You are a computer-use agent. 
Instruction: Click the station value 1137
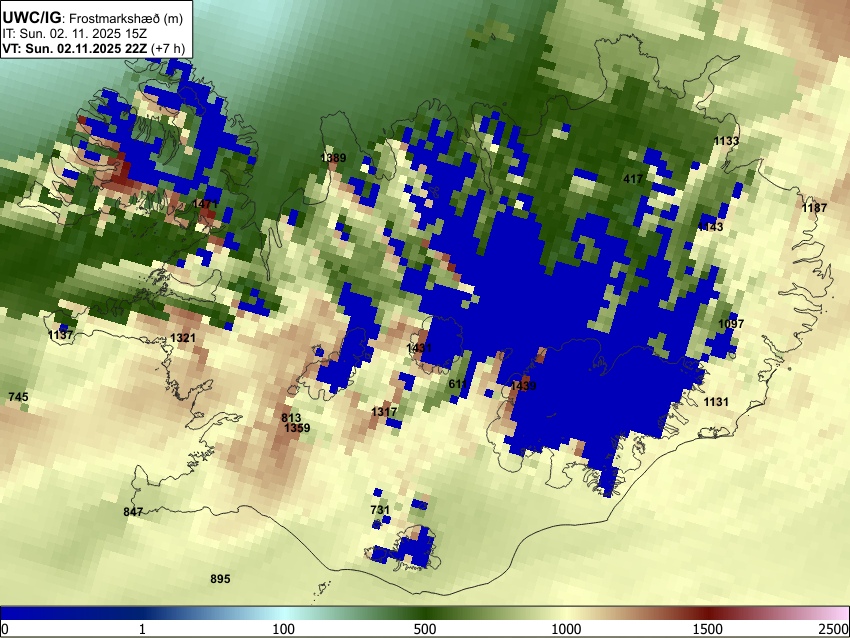[60, 335]
